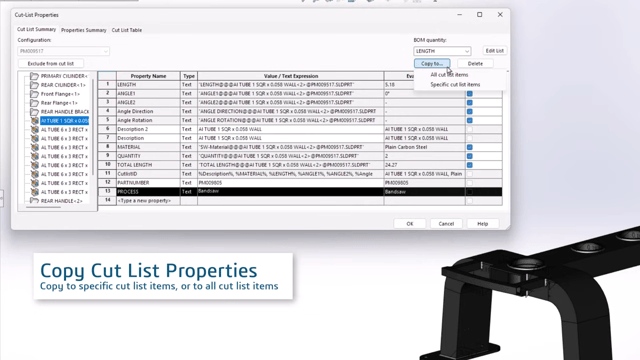
Task: Click the Bandsaw value cell in PROCESS row
Action: 291,192
